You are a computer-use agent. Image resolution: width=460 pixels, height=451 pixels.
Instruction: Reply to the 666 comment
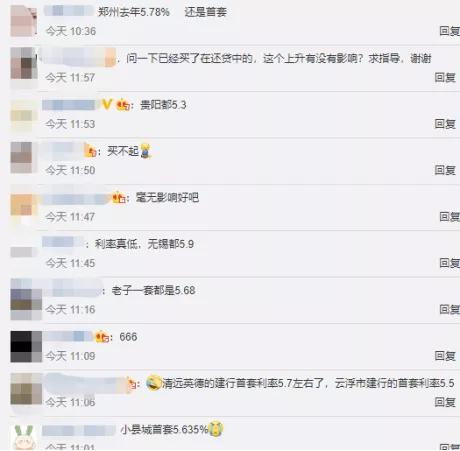point(445,356)
